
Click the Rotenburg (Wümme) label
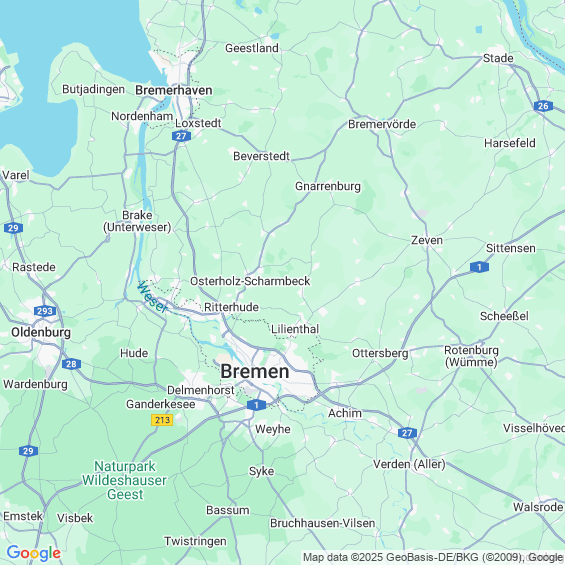tap(471, 356)
